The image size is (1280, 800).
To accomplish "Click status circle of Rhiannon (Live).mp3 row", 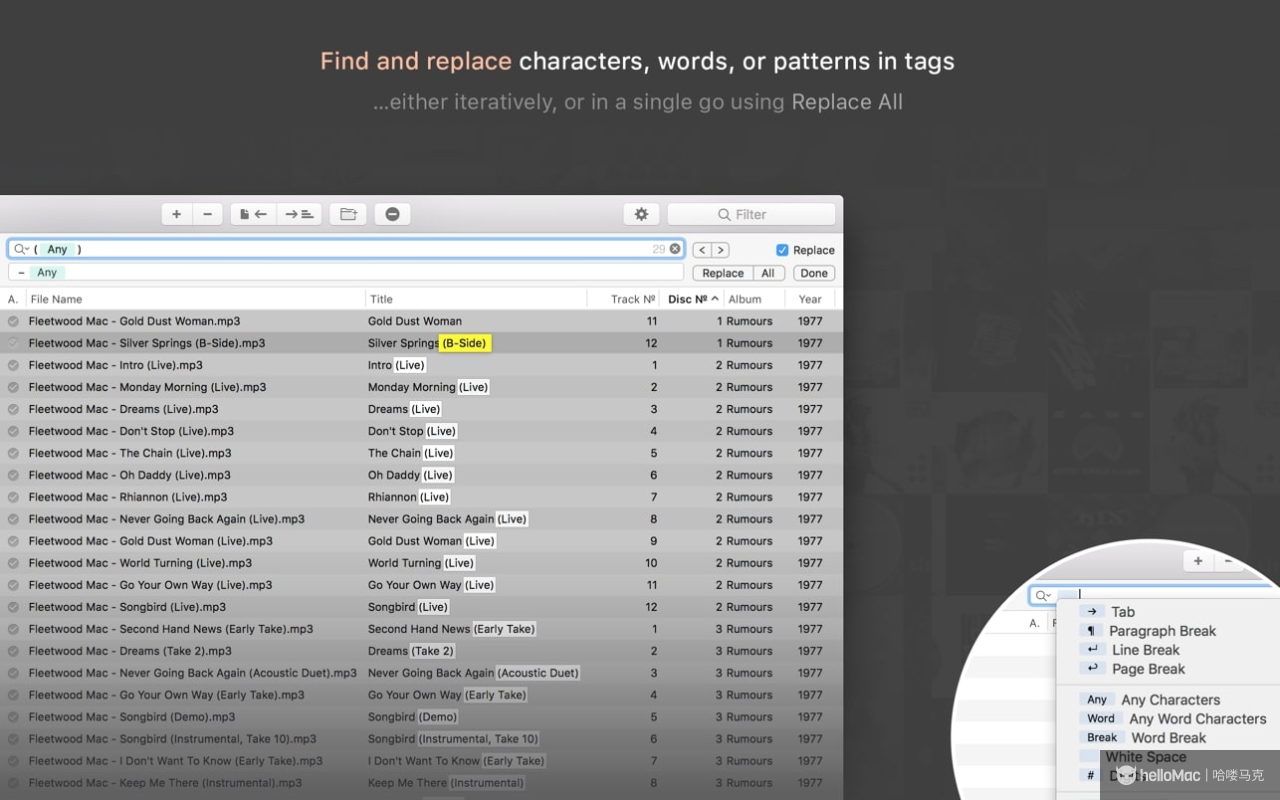I will coord(13,497).
